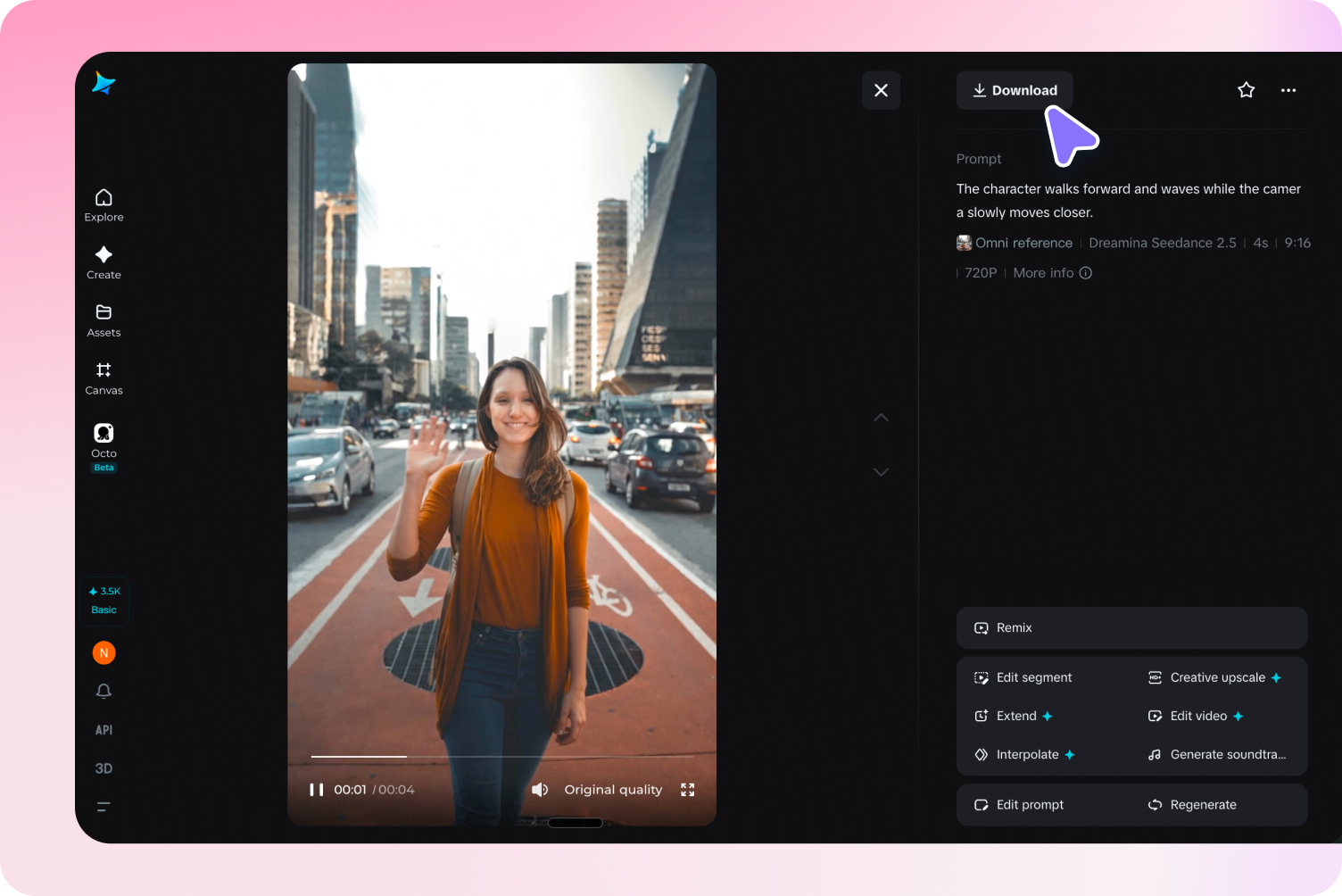1342x896 pixels.
Task: Mute the video volume
Action: click(540, 790)
